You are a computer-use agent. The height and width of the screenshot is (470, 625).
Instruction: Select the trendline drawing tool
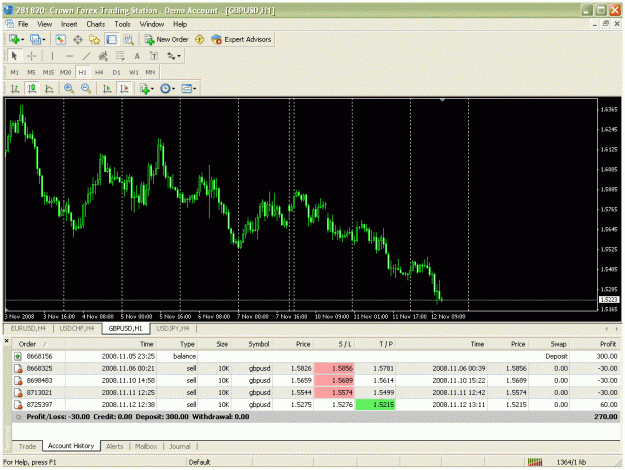86,56
